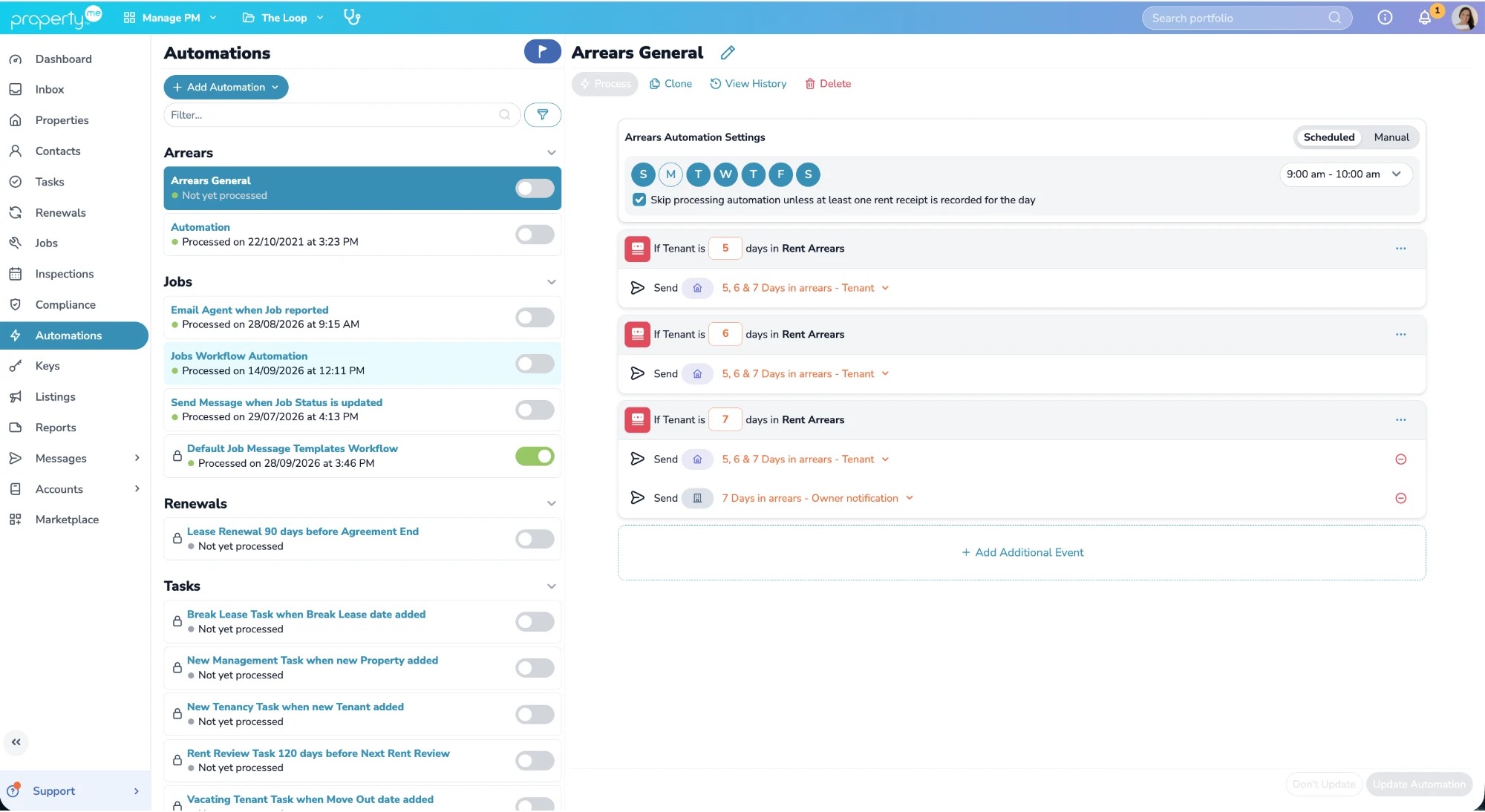The image size is (1485, 812).
Task: Enable Lease Renewal 90 days automation
Action: [x=535, y=539]
